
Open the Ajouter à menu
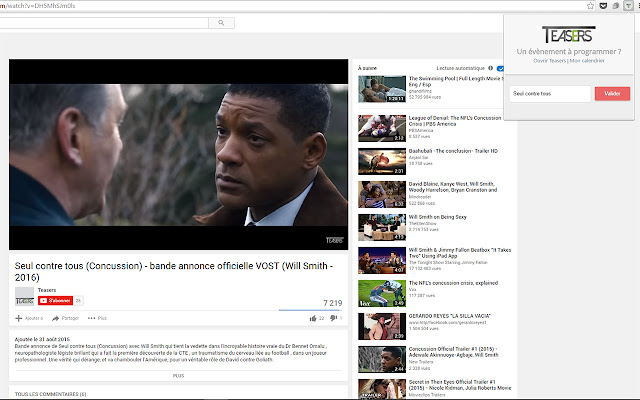click(29, 318)
